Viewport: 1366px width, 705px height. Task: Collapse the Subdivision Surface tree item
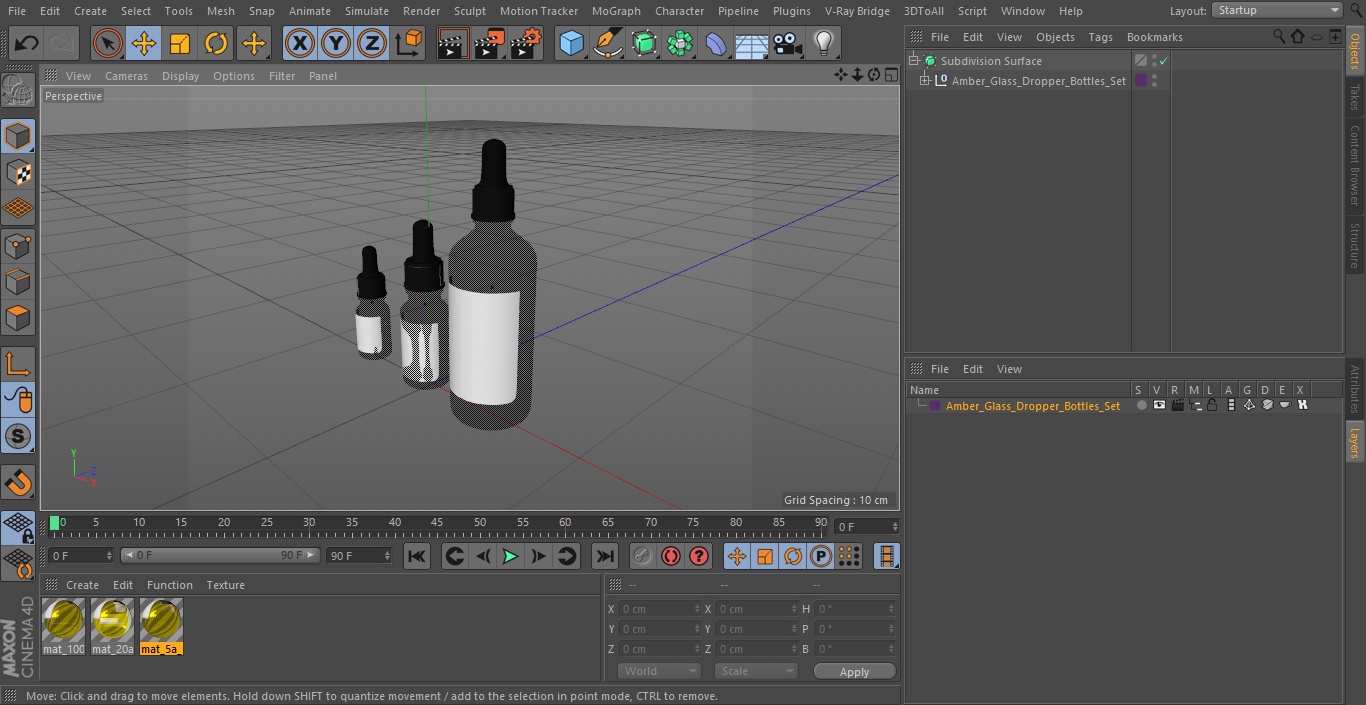pos(914,61)
